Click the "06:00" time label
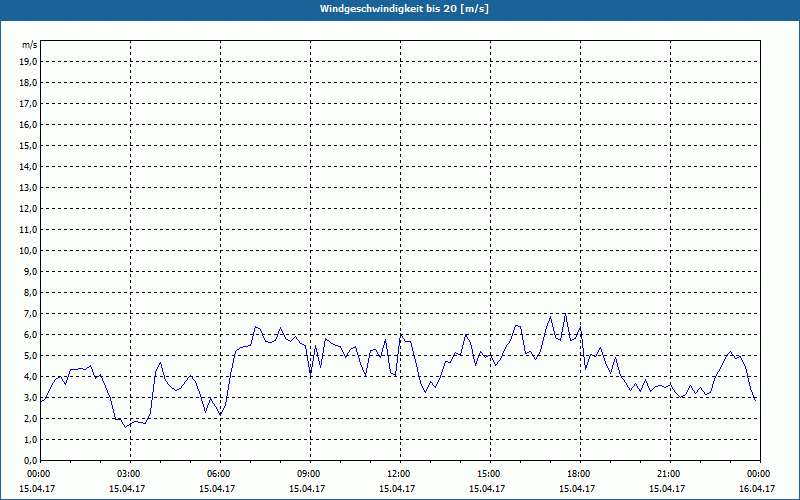The height and width of the screenshot is (500, 800). click(x=218, y=474)
